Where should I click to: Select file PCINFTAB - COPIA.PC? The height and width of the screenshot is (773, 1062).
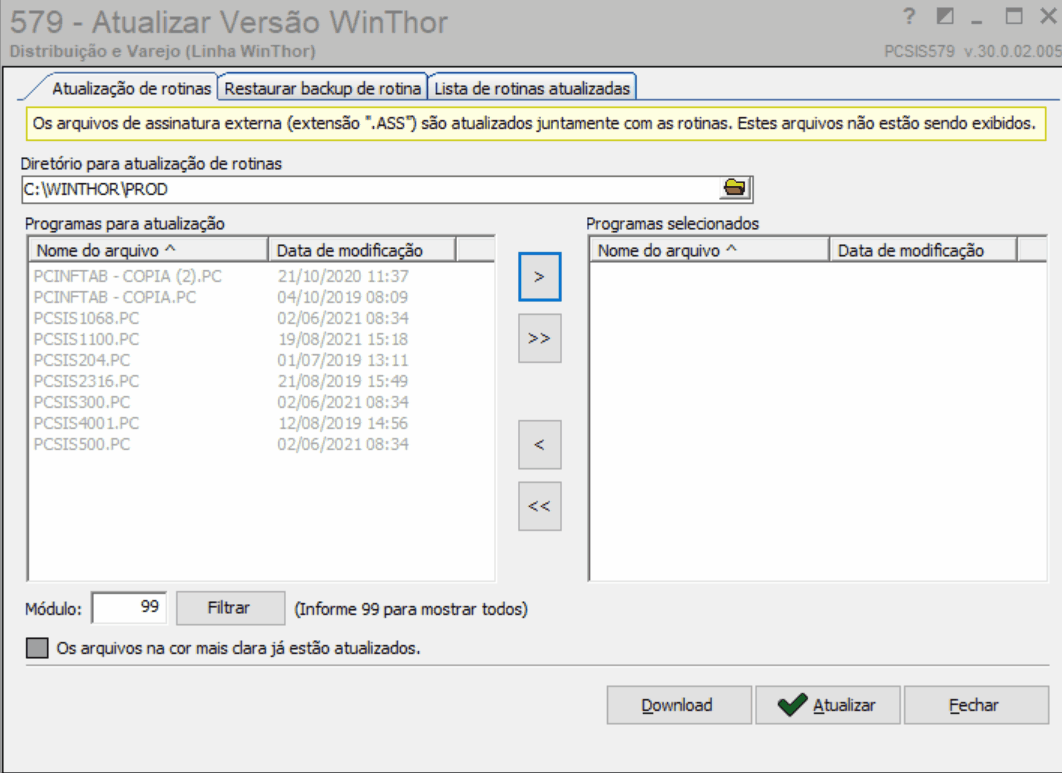[114, 297]
